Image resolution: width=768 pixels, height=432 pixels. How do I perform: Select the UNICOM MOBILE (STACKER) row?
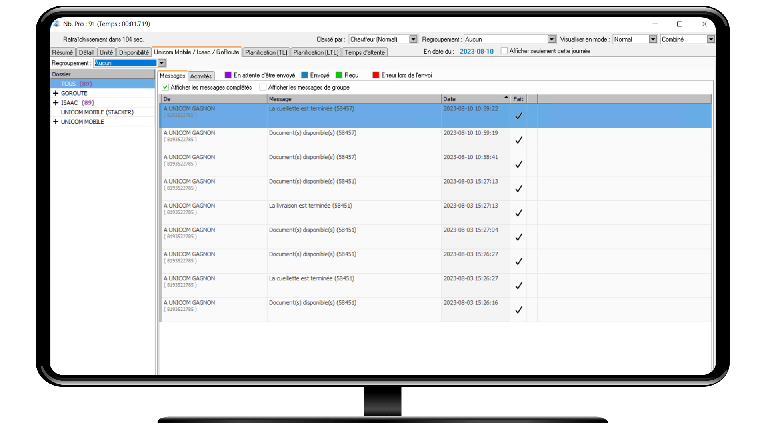102,112
